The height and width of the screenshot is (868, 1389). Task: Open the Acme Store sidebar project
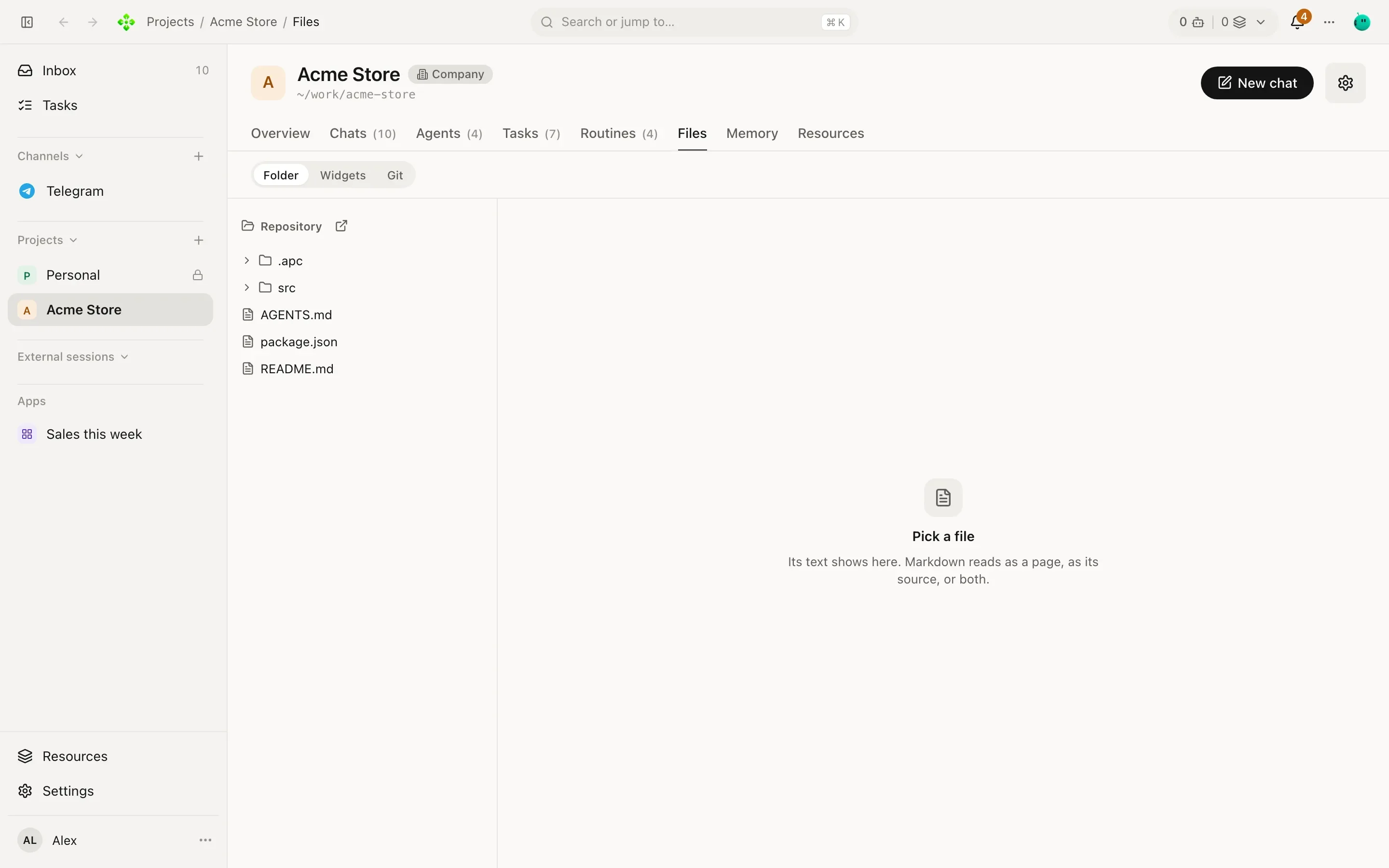pyautogui.click(x=110, y=310)
